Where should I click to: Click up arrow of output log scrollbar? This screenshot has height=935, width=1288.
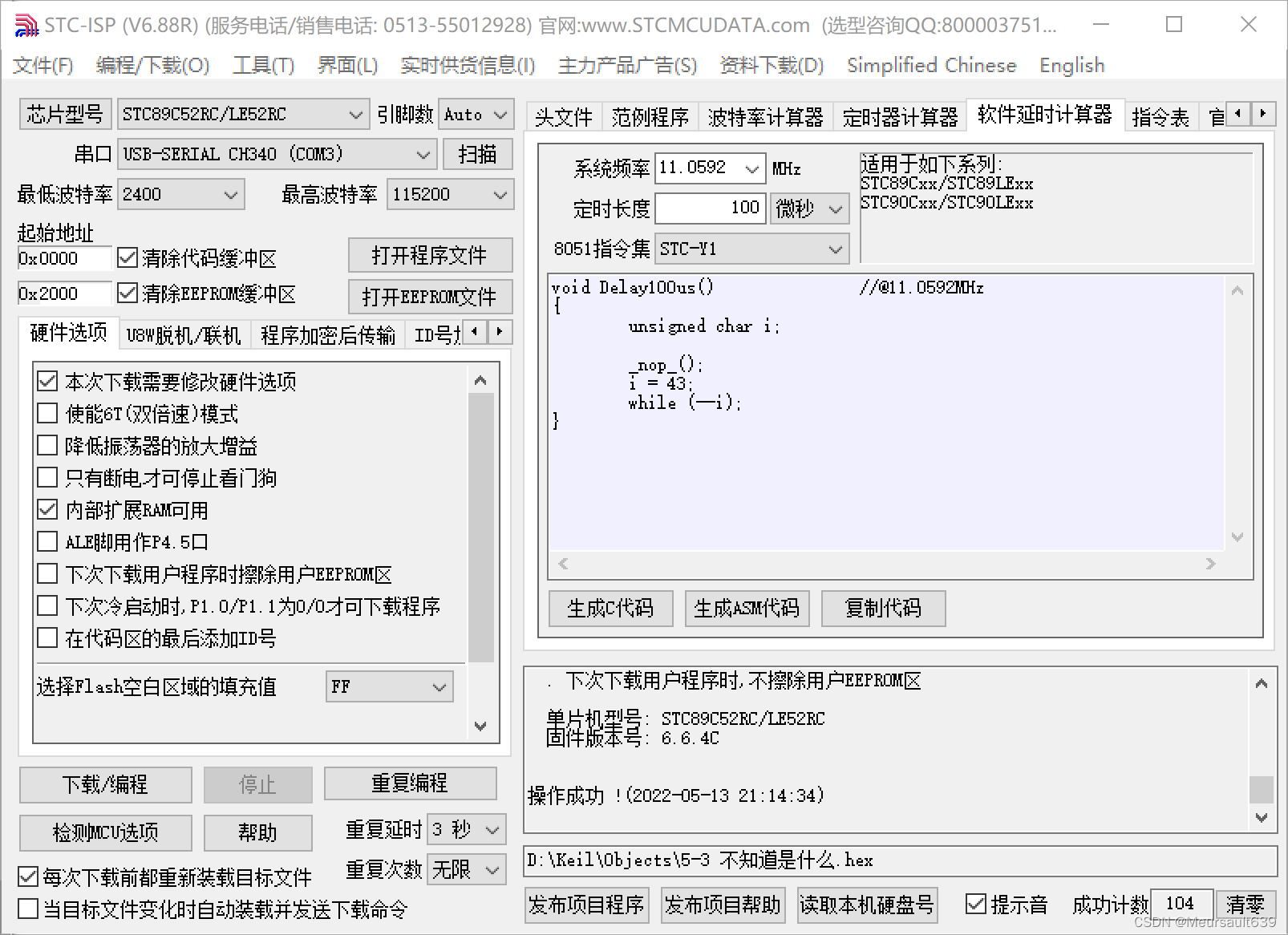1262,683
